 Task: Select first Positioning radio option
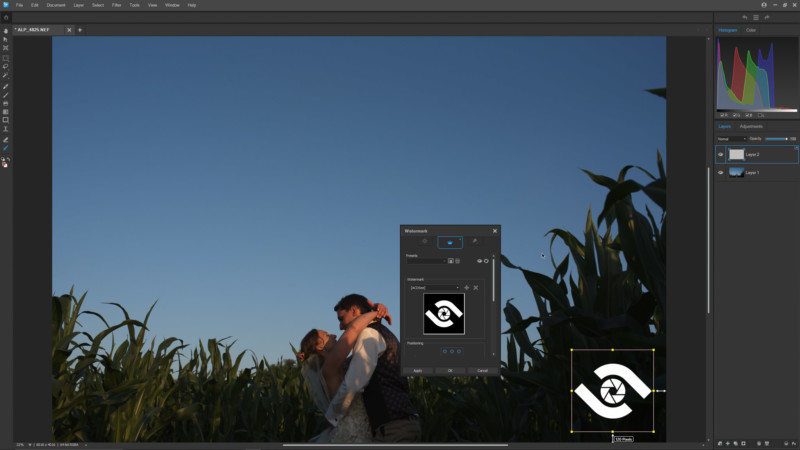(x=444, y=351)
